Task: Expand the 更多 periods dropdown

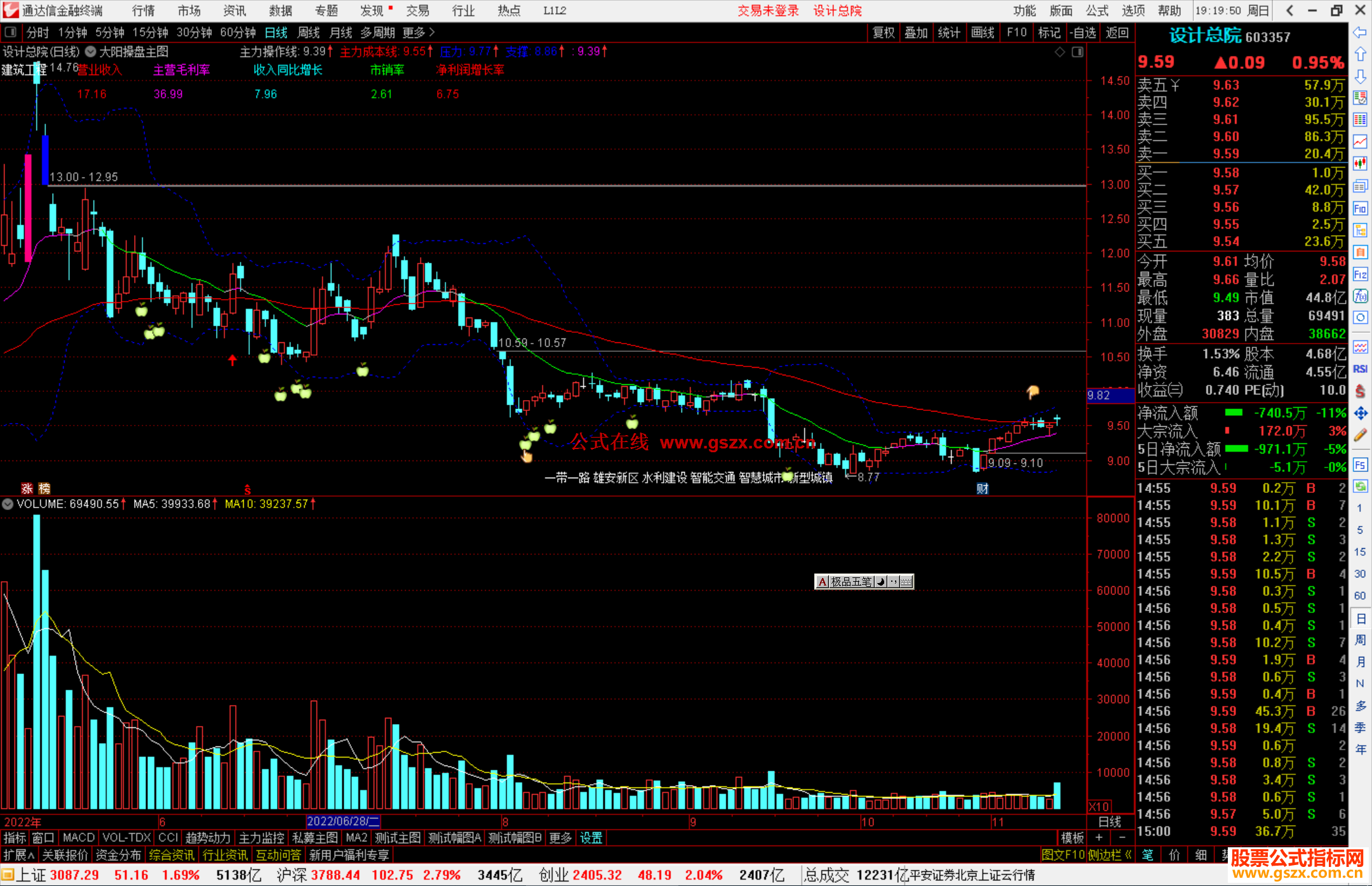Action: [418, 32]
